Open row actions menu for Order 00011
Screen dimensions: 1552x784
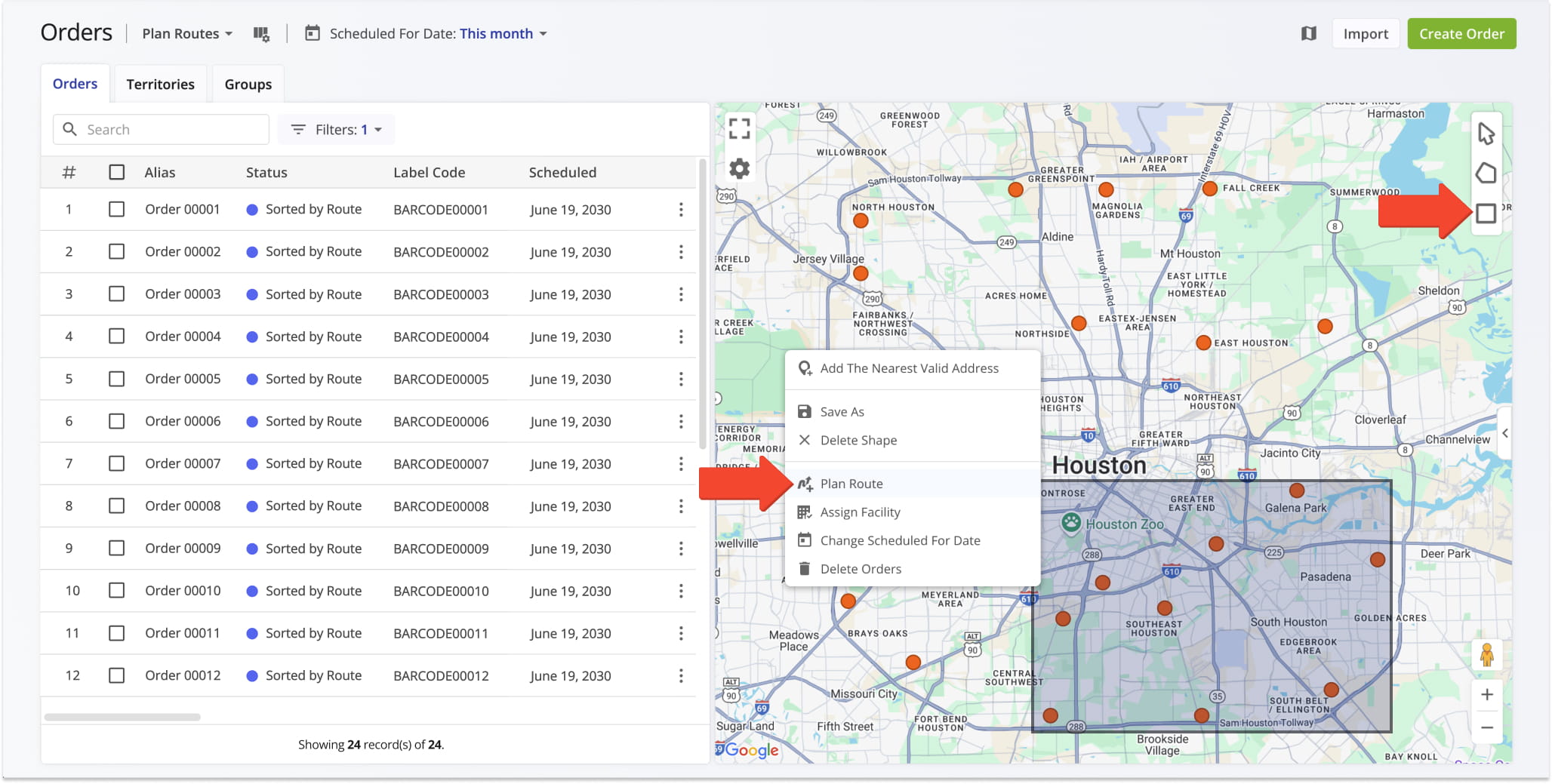coord(681,633)
